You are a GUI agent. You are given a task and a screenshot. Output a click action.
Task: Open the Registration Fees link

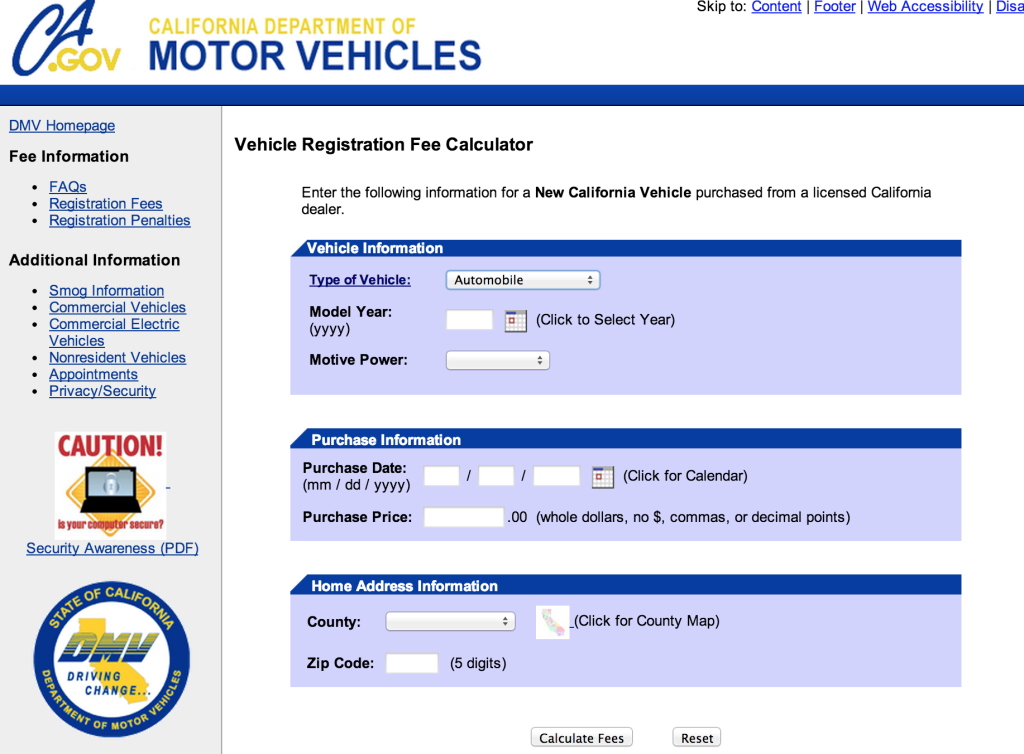pyautogui.click(x=106, y=204)
